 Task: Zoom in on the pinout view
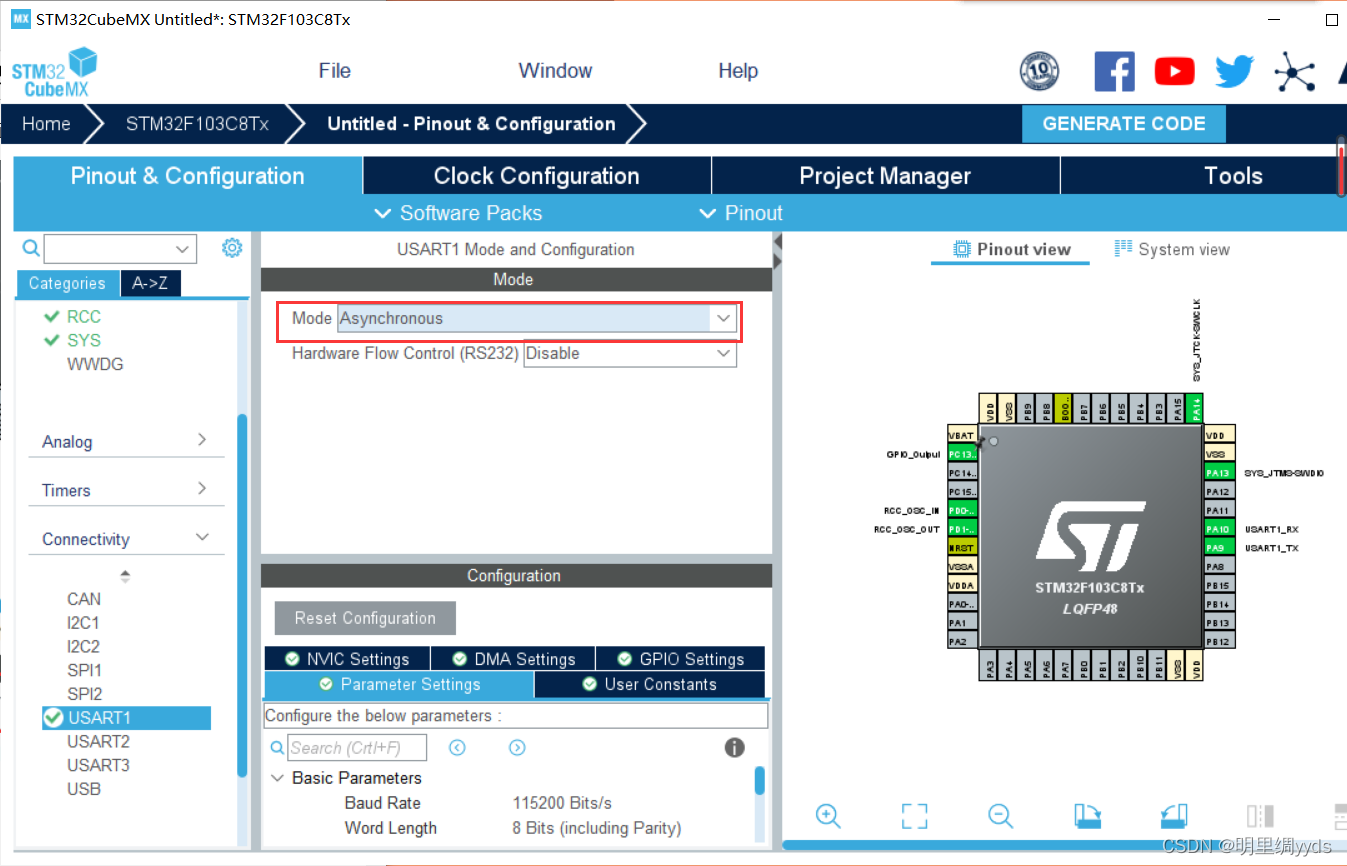pyautogui.click(x=828, y=815)
